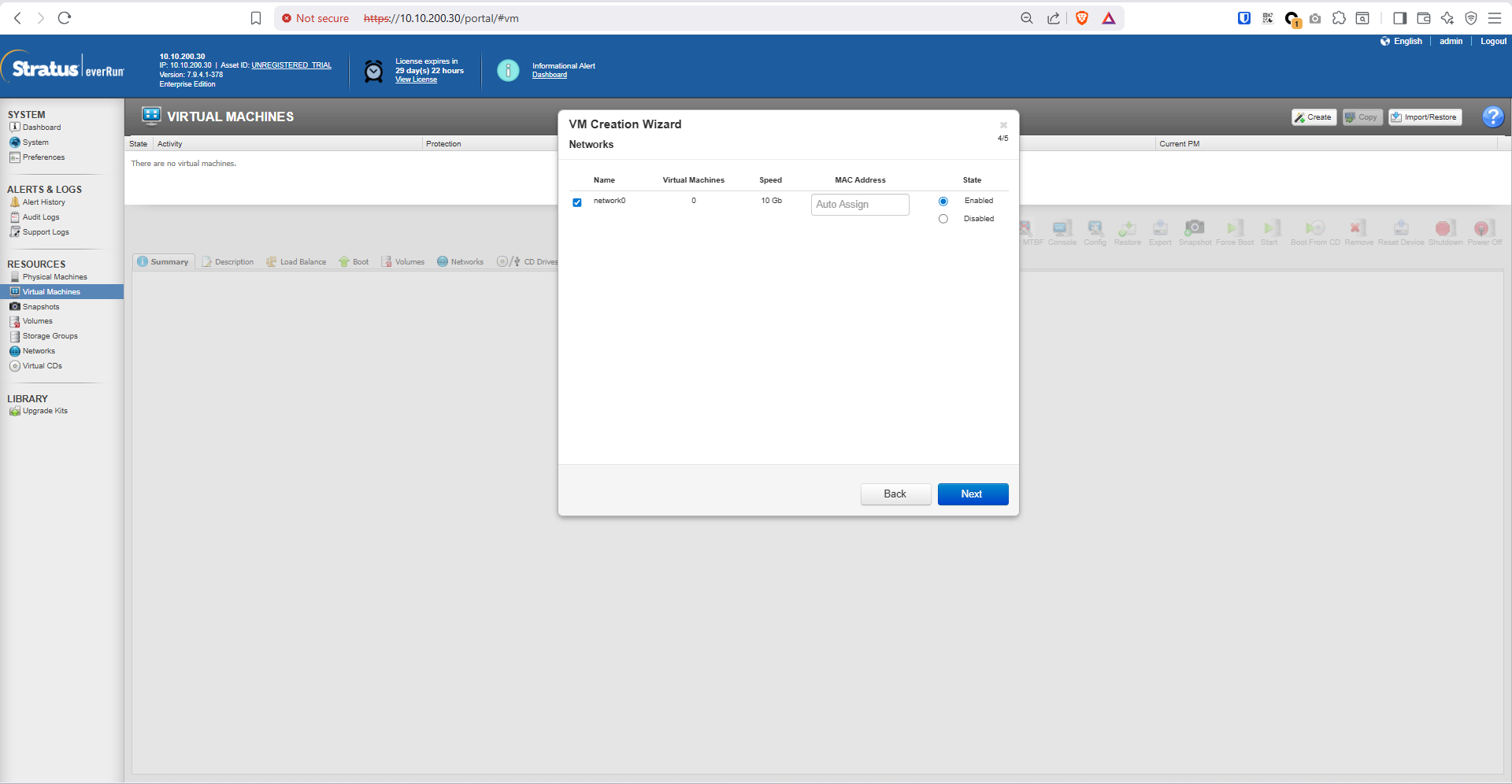Open Upgrade Kits in the Library section
The height and width of the screenshot is (784, 1512).
(45, 411)
